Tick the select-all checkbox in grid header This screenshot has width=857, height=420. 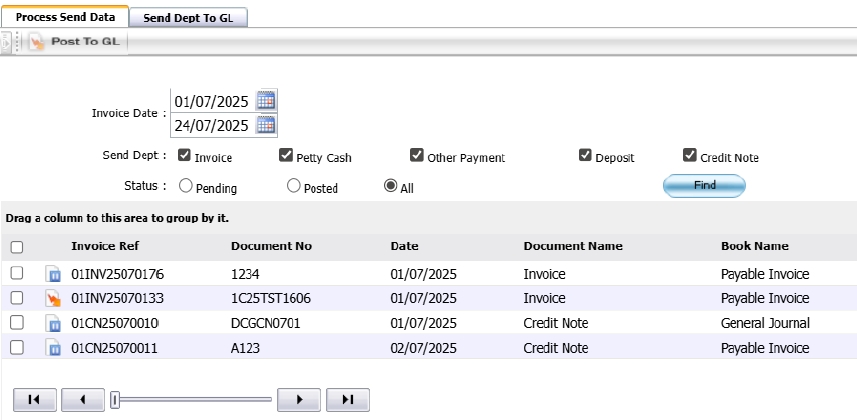tap(17, 247)
